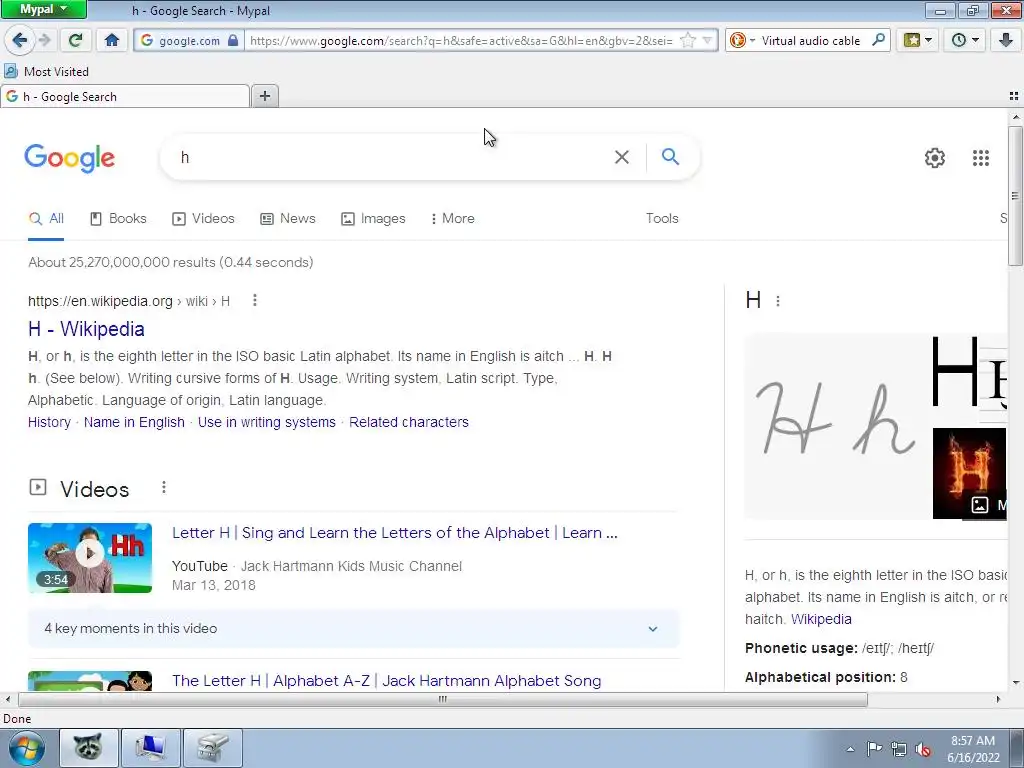
Task: Select the 'h - Google Search' tab
Action: point(125,97)
